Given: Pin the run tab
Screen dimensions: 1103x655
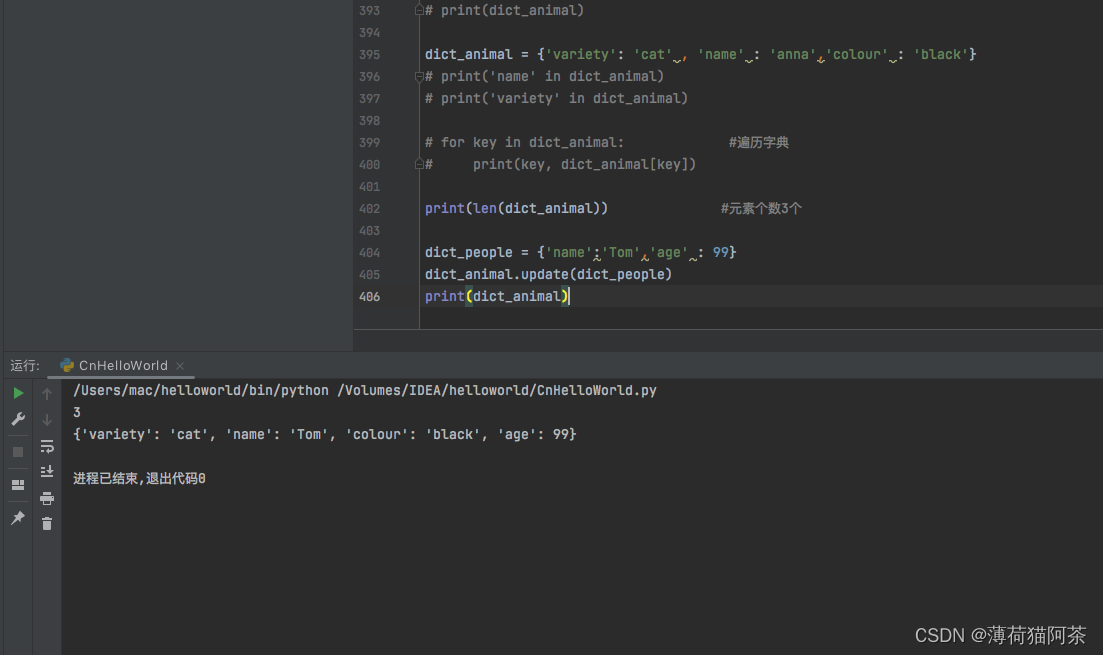Looking at the screenshot, I should tap(17, 517).
